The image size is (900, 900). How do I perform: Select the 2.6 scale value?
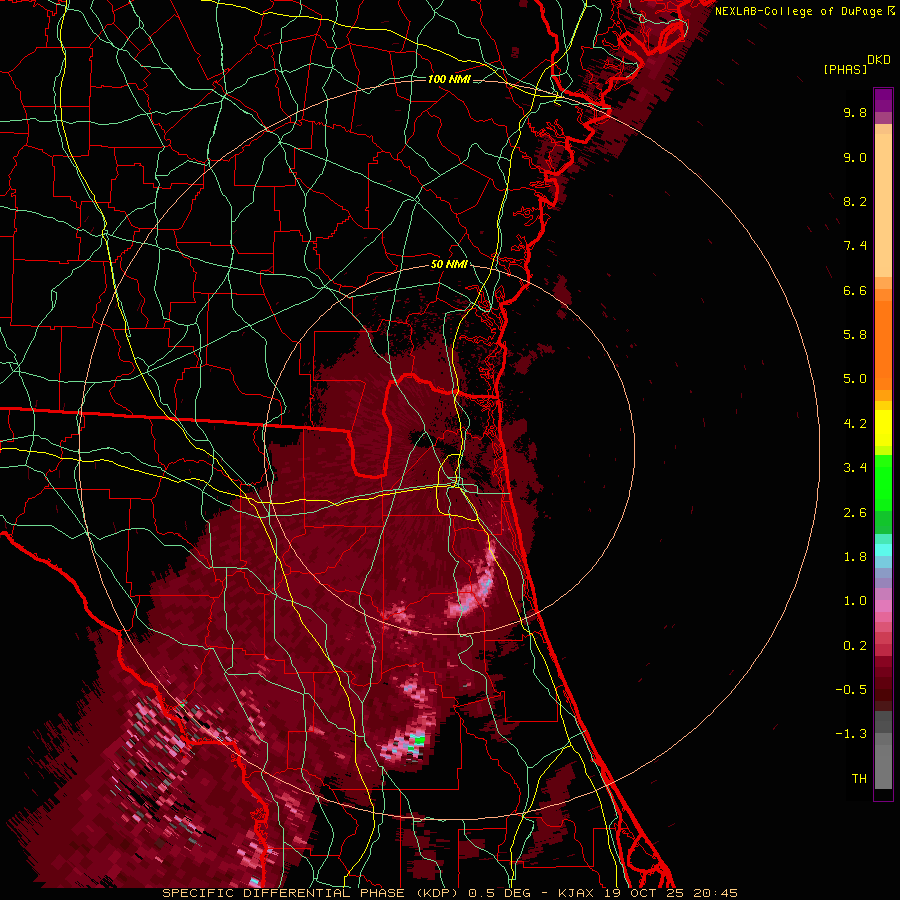(x=855, y=513)
